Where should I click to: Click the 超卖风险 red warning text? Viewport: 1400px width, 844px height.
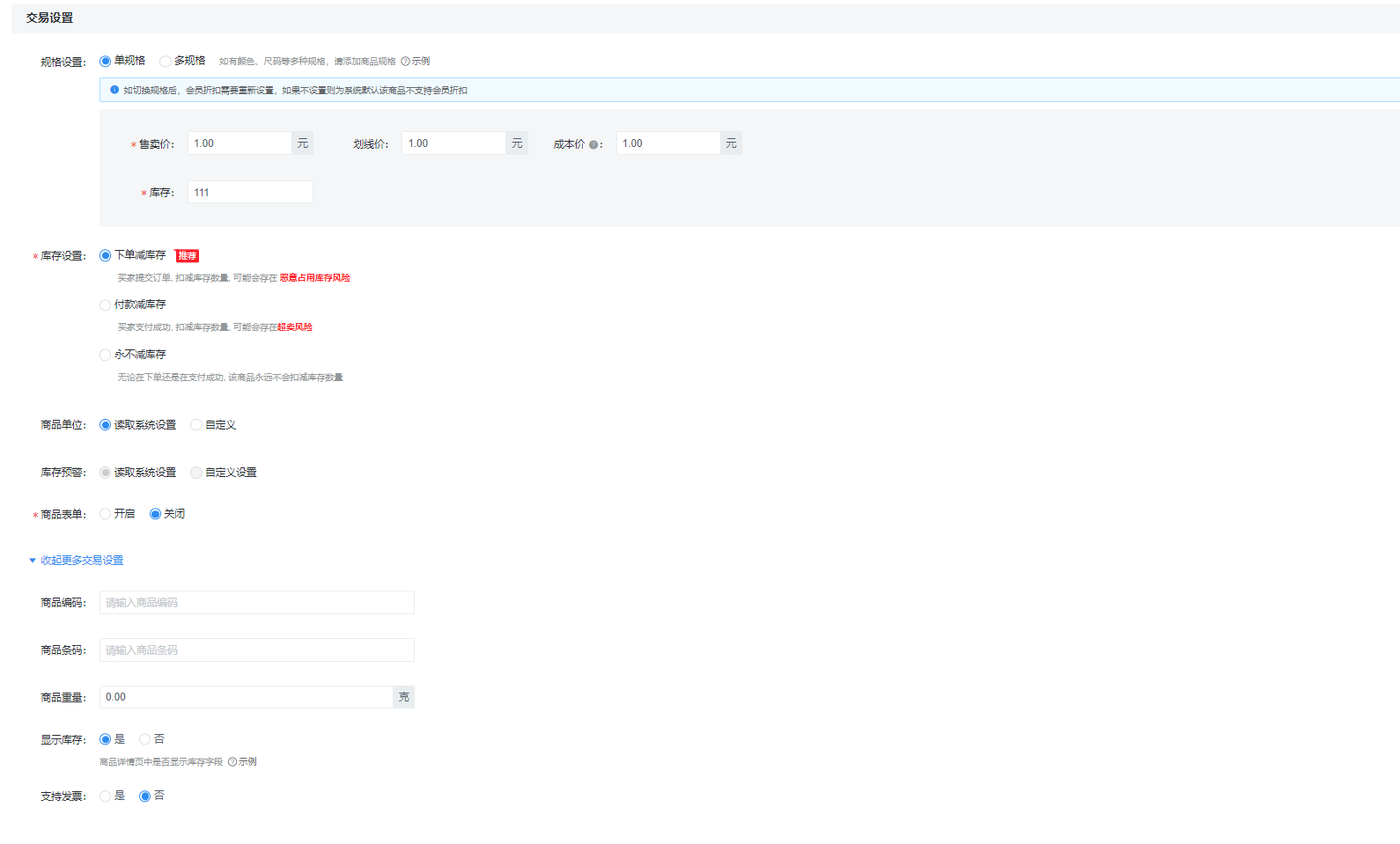pyautogui.click(x=295, y=327)
